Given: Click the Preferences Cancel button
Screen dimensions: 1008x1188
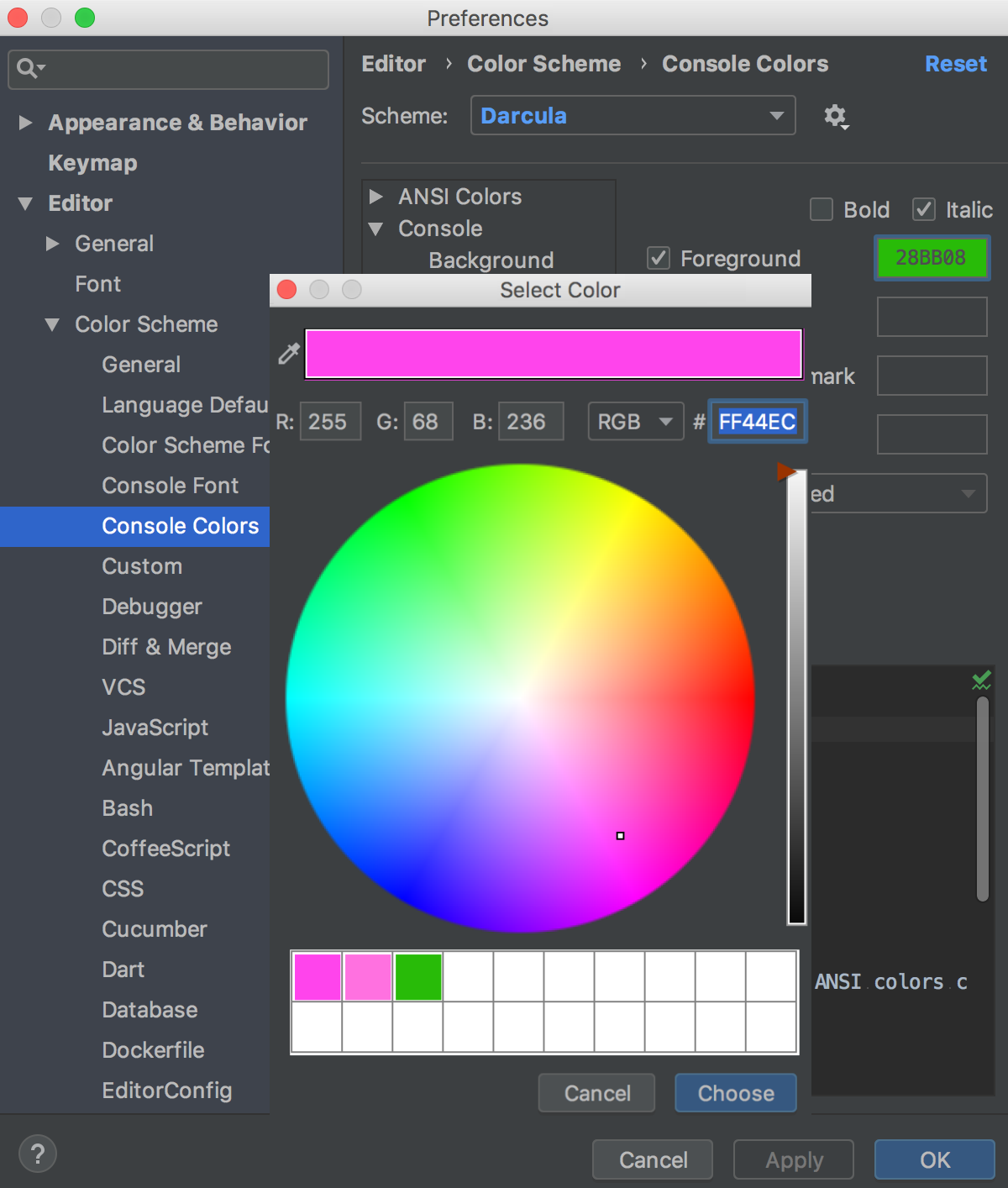Looking at the screenshot, I should click(x=653, y=1159).
